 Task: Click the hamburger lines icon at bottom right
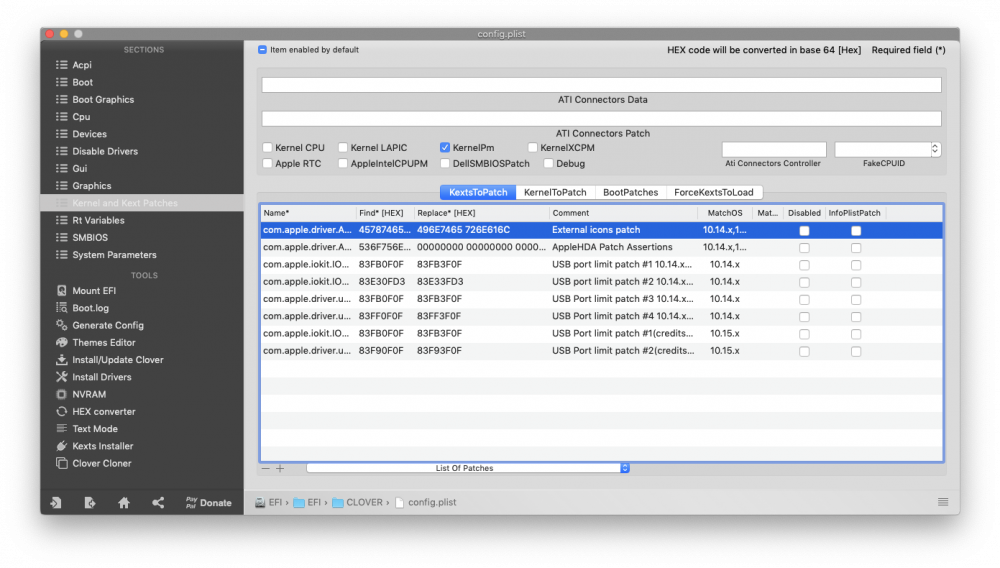tap(943, 502)
